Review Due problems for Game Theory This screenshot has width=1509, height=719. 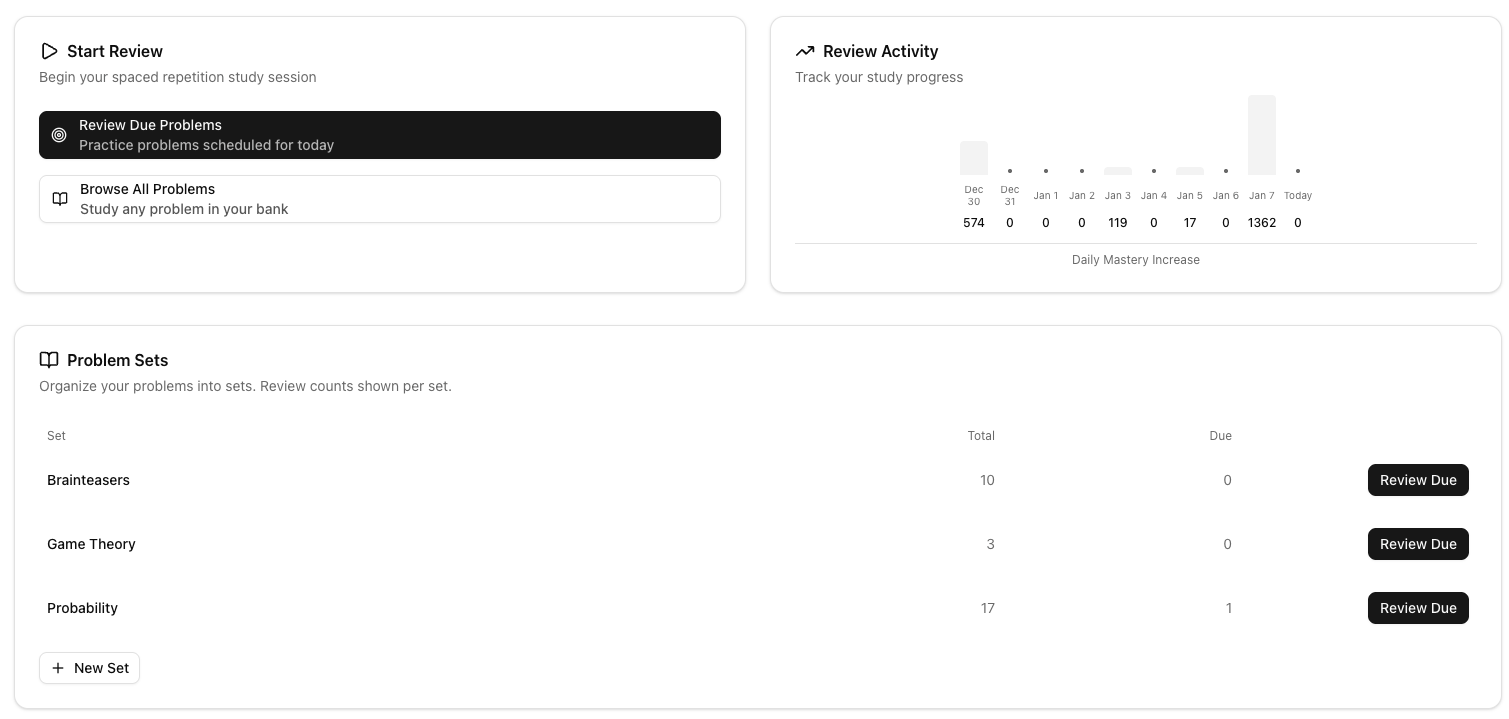1418,544
